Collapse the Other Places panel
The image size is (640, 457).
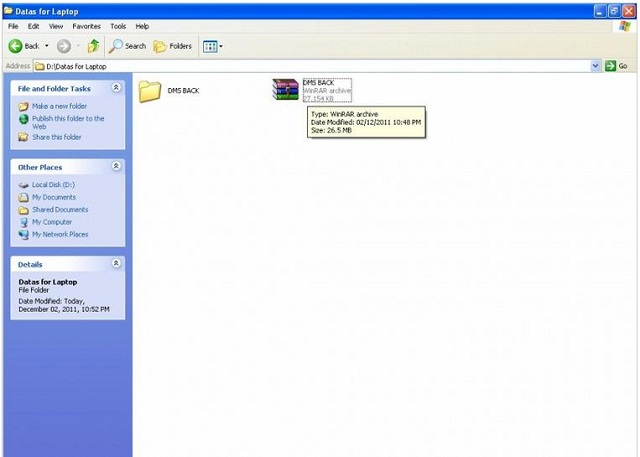[116, 166]
